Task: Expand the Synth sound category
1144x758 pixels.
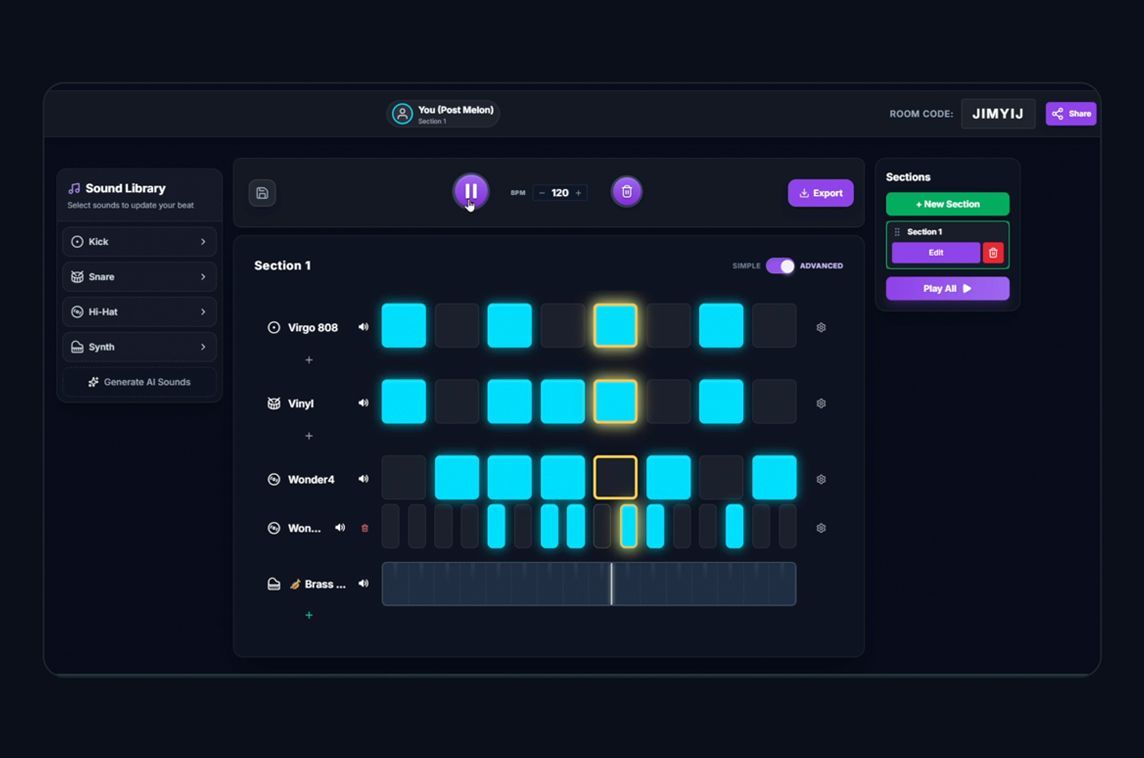Action: [x=139, y=347]
